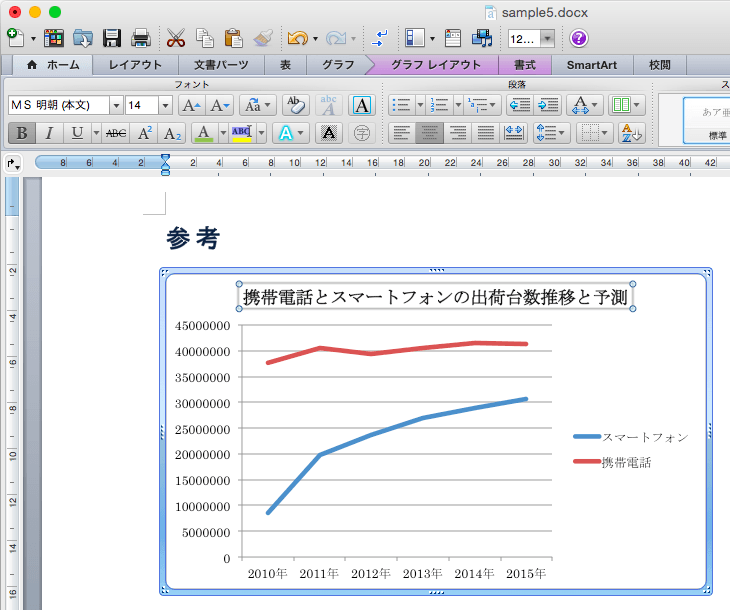This screenshot has height=610, width=730.
Task: Select the Format Painter brush icon
Action: 263,38
